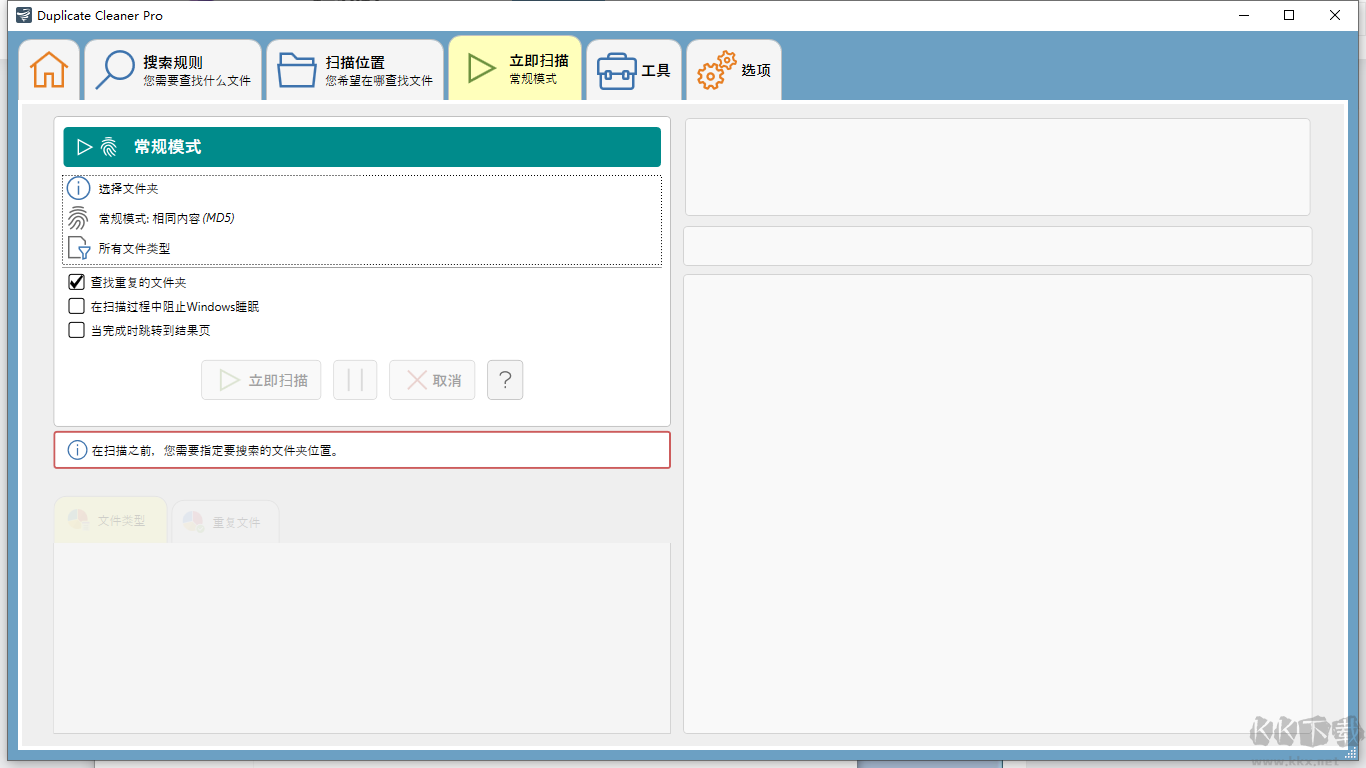The height and width of the screenshot is (768, 1366).
Task: Click the 取消 cancel button
Action: point(431,380)
